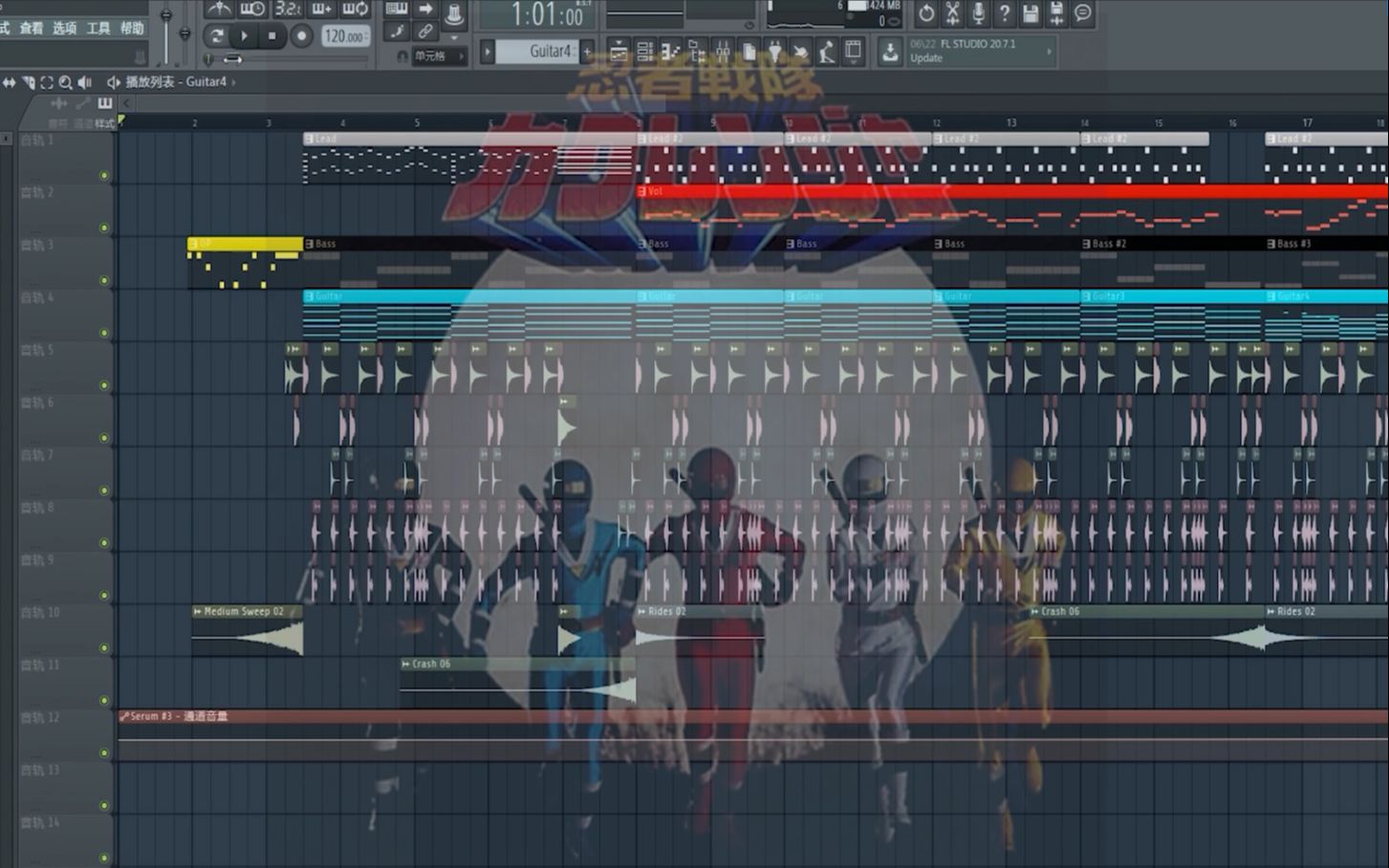Open undo history icon
Screen dimensions: 1389x868
pos(926,13)
